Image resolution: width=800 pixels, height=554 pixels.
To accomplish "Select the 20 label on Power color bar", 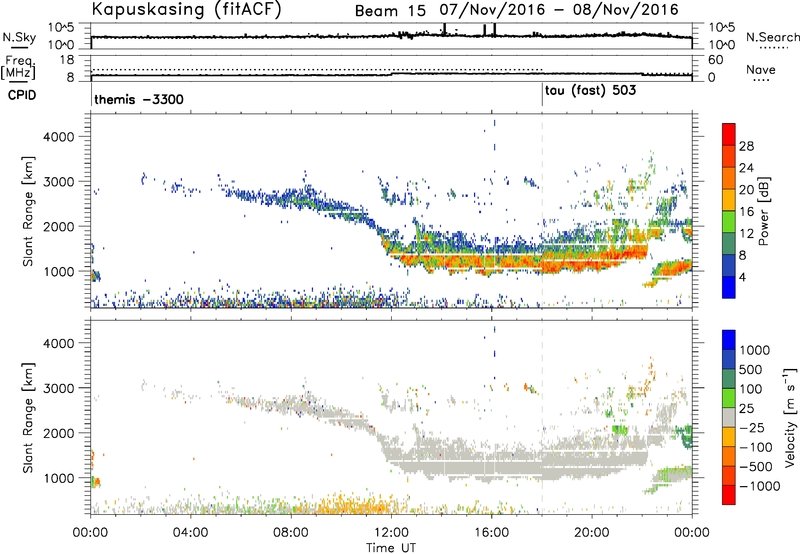I will pos(746,190).
